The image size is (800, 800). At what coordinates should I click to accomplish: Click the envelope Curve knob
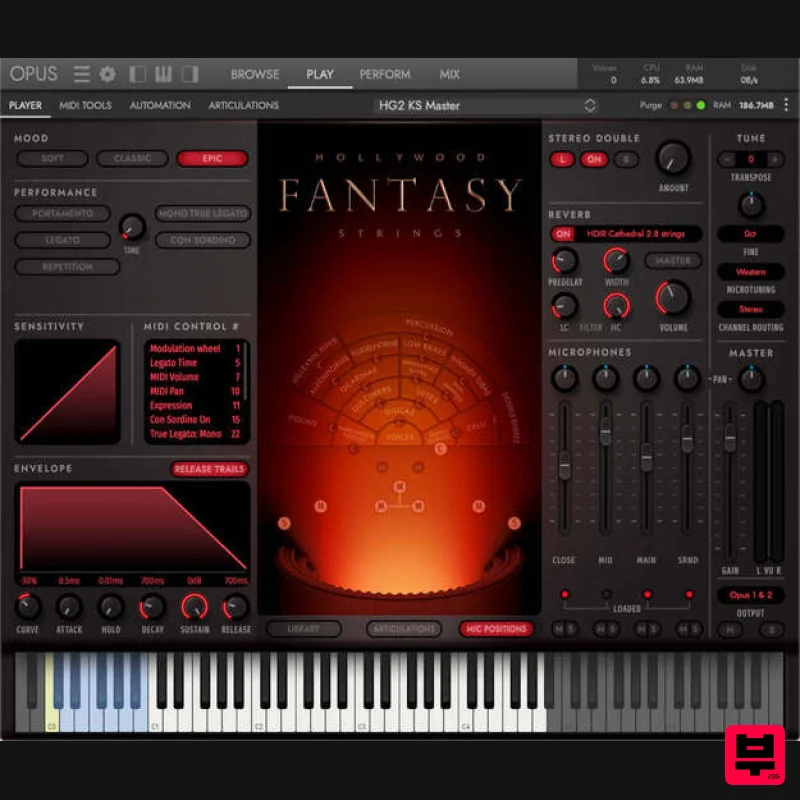pos(28,607)
